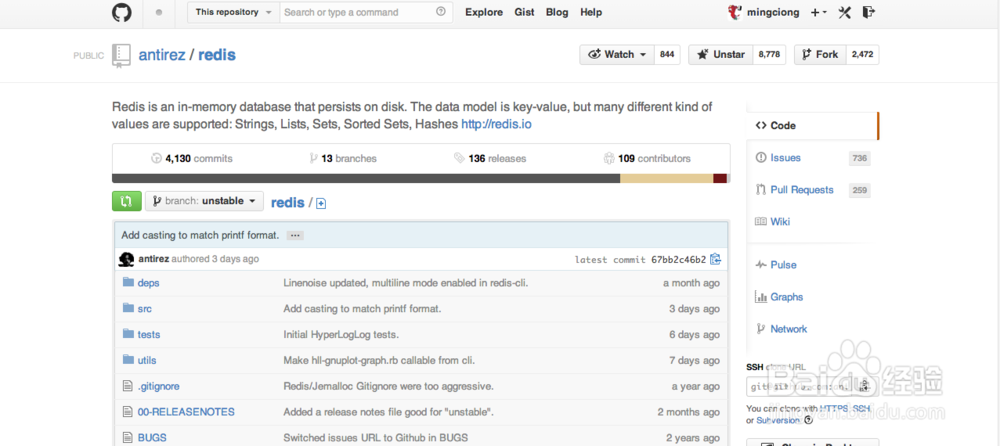Click the .gitignore file icon
This screenshot has height=446, width=1000.
(x=127, y=386)
